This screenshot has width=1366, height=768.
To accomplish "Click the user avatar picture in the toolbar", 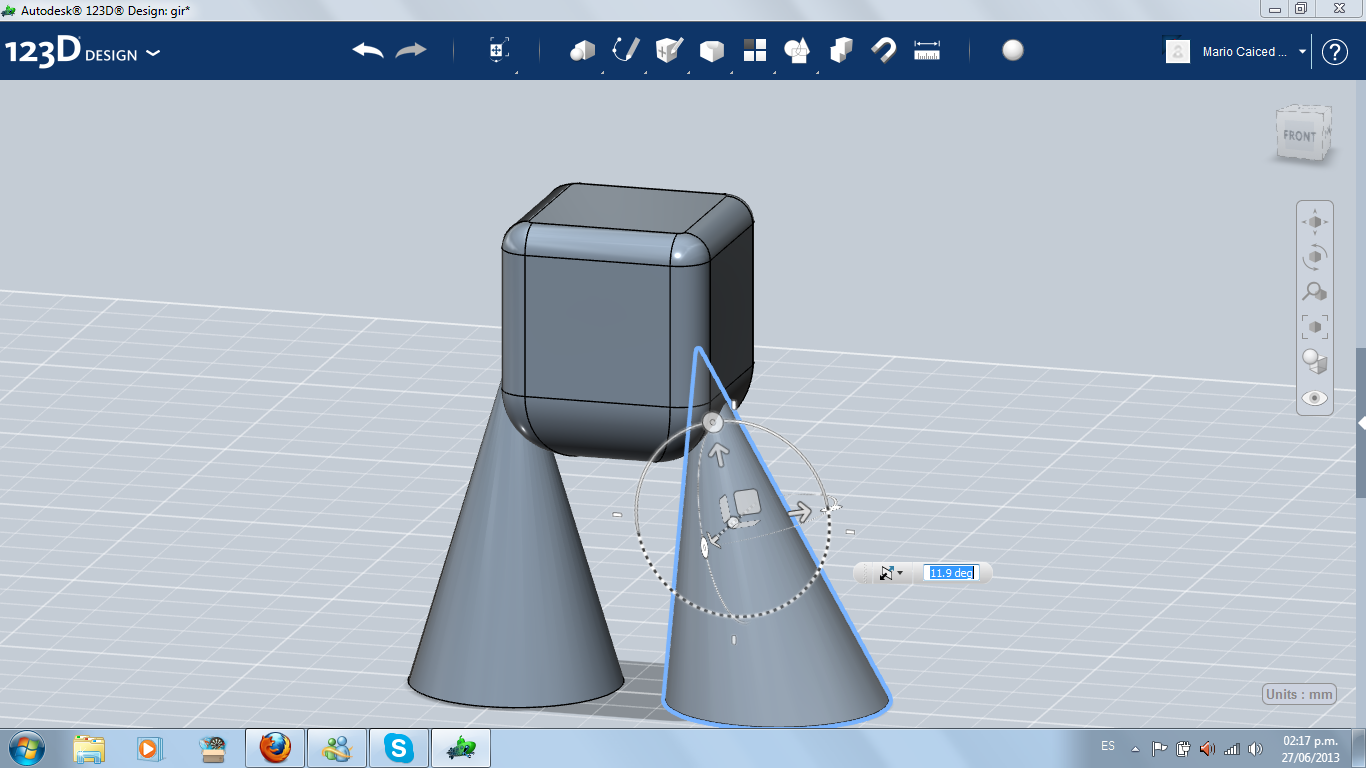I will click(x=1178, y=51).
